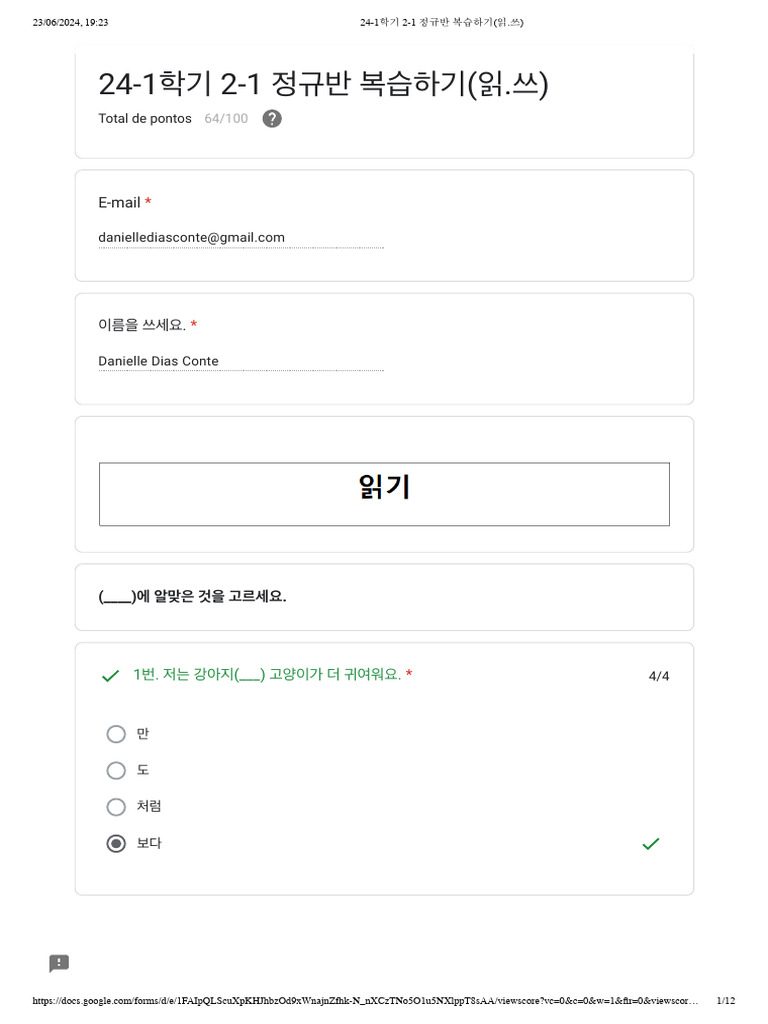Click the 4/4 score for question 1
Image resolution: width=768 pixels, height=1024 pixels.
click(x=659, y=676)
